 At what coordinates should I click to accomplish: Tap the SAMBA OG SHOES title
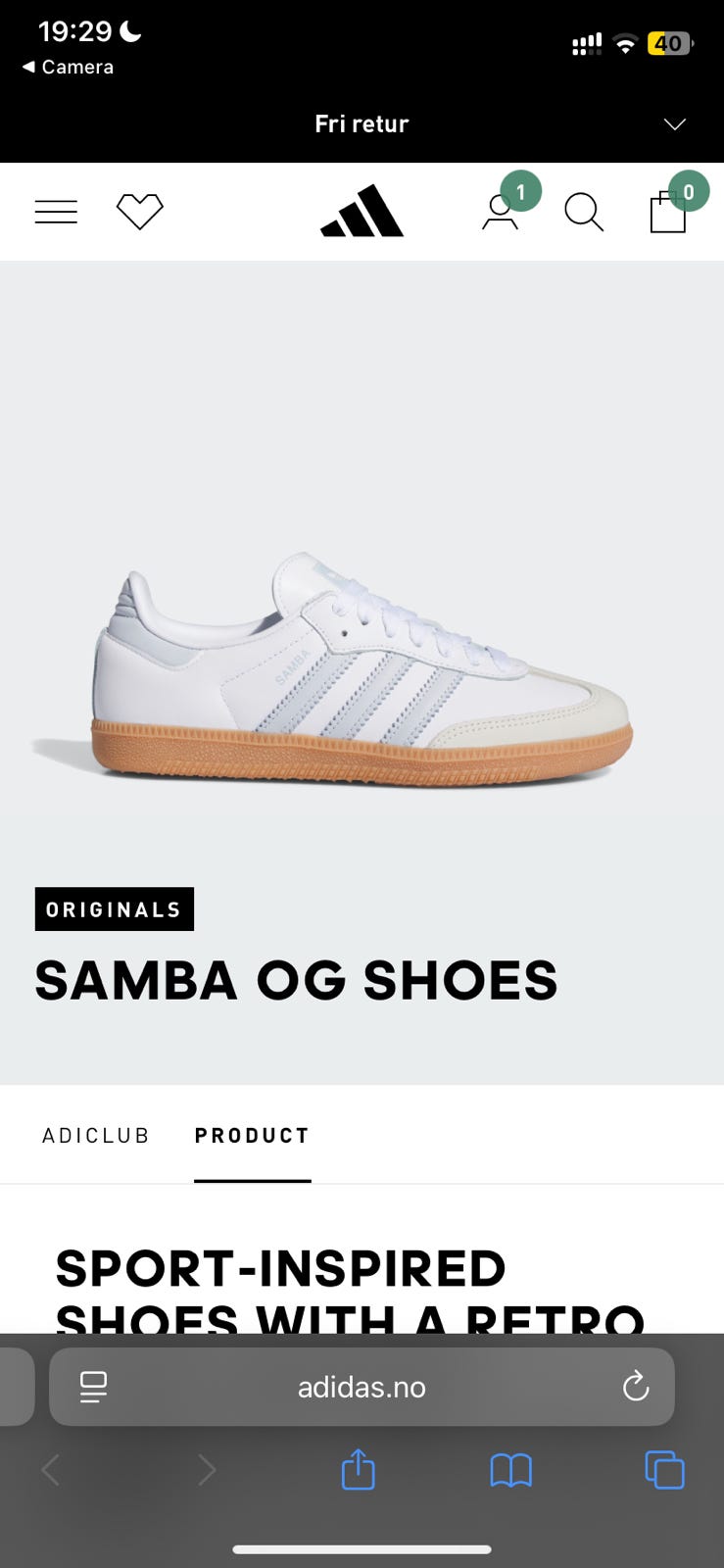pos(296,980)
